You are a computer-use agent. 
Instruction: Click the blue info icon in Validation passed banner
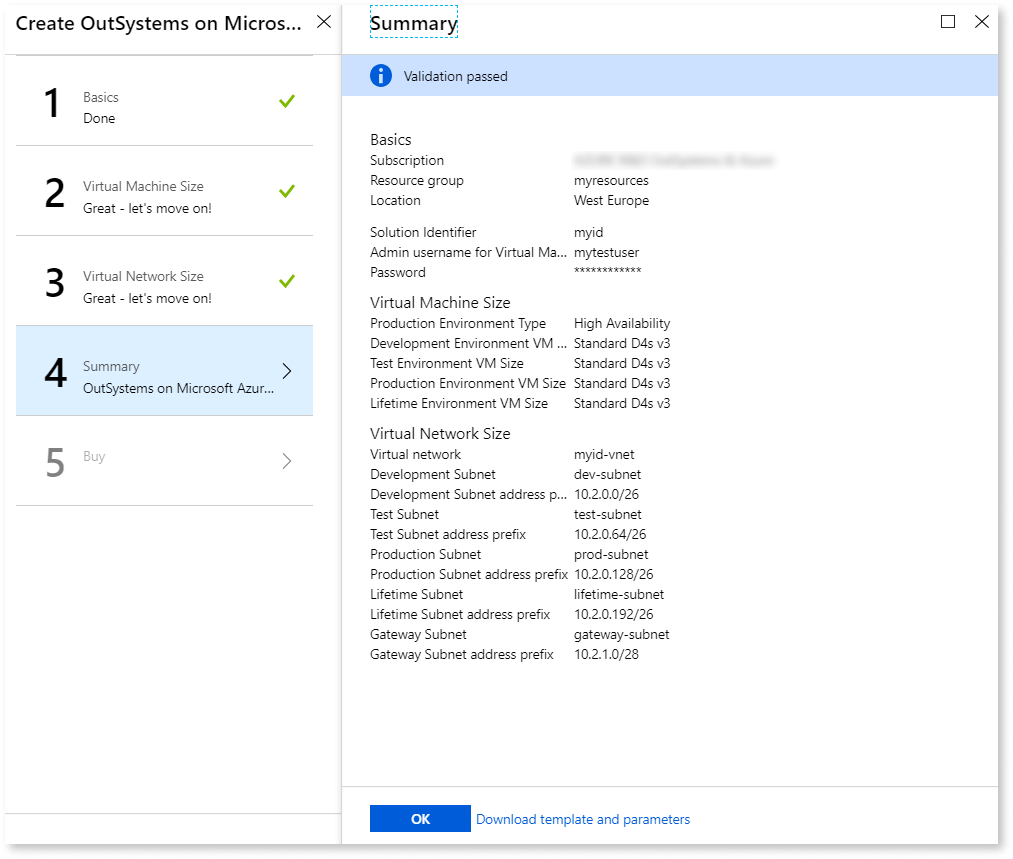click(x=380, y=75)
